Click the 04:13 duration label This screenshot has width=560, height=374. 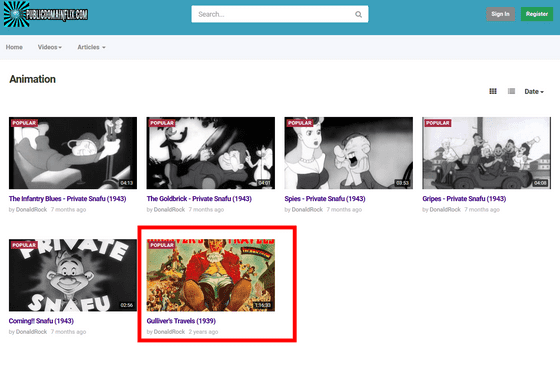click(127, 183)
